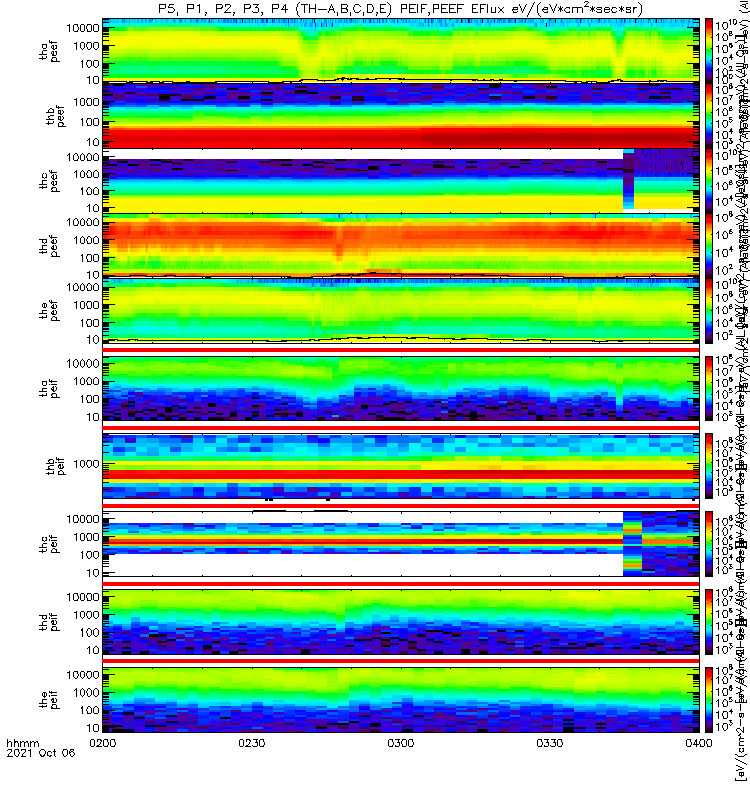The image size is (750, 800).
Task: Click inside the tha peef spectrogram panel
Action: (x=401, y=50)
